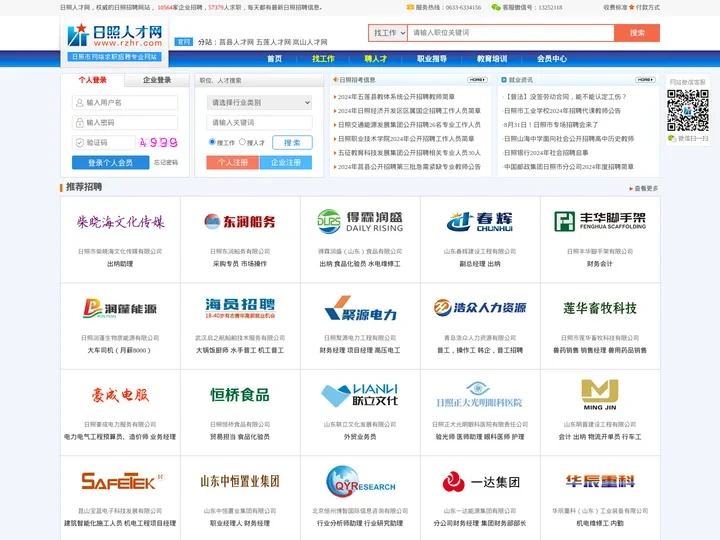Select the 搜人才 radio button
The width and height of the screenshot is (720, 540).
pos(242,142)
